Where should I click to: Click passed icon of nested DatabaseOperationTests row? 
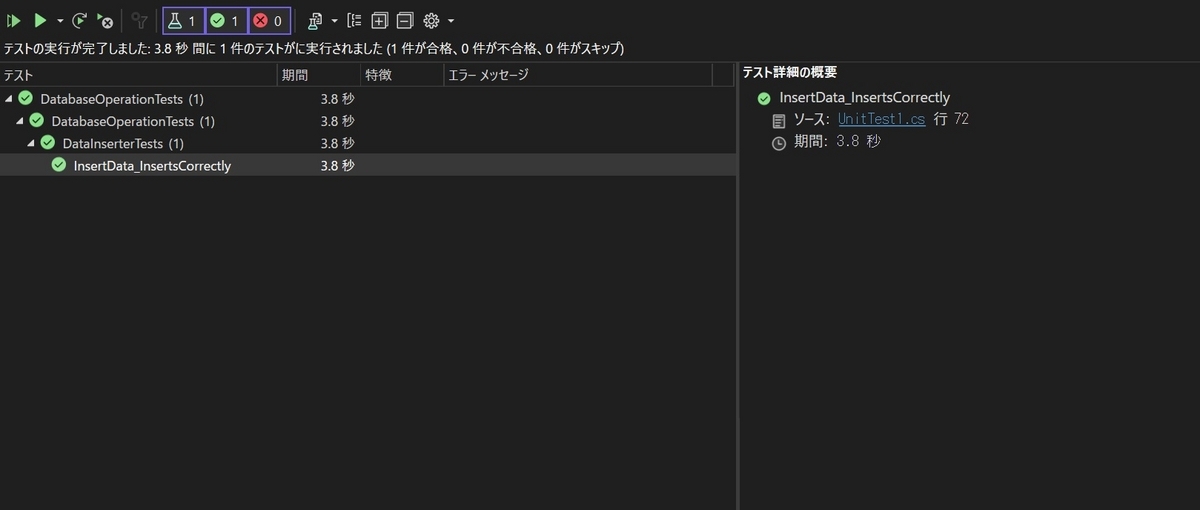[37, 120]
